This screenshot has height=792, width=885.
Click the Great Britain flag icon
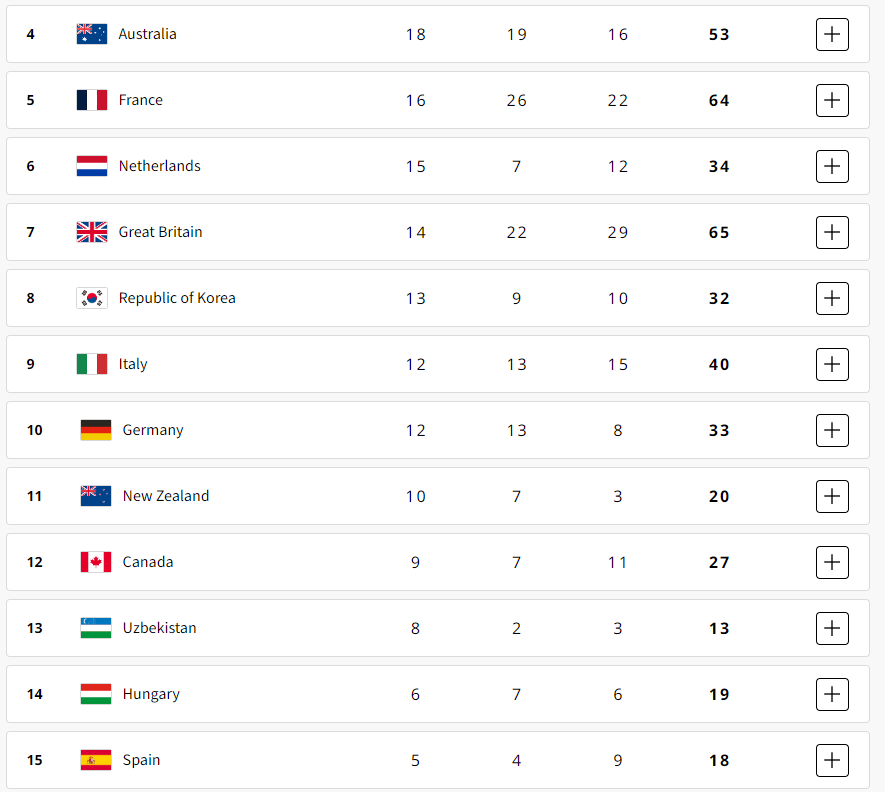coord(91,232)
